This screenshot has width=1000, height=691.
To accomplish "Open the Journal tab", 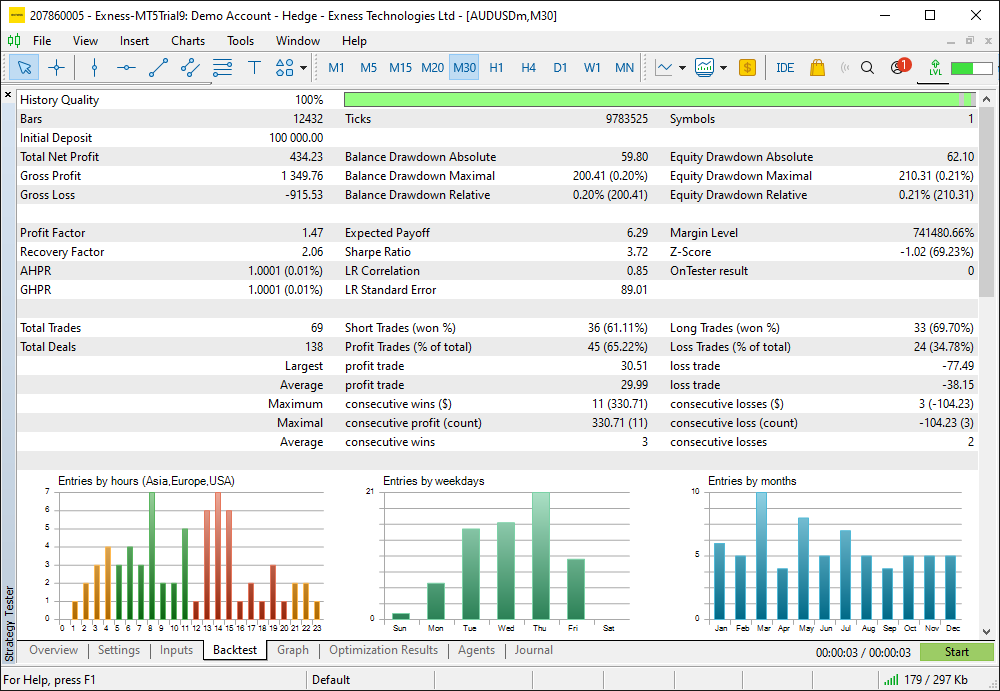I will (x=534, y=650).
